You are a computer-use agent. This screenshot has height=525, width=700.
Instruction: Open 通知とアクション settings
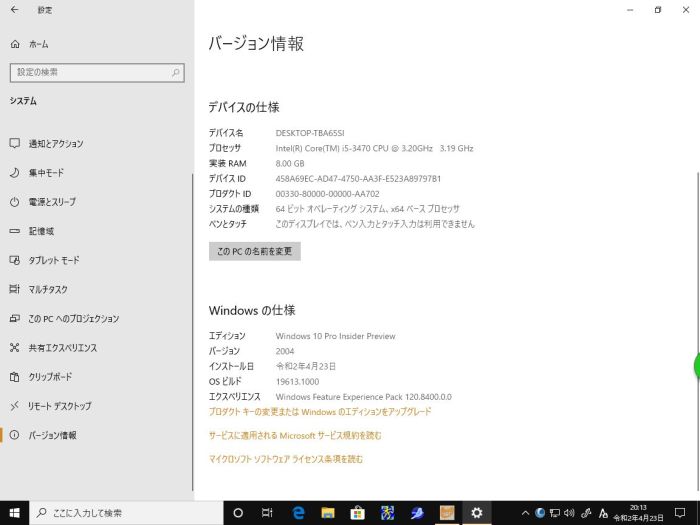56,143
